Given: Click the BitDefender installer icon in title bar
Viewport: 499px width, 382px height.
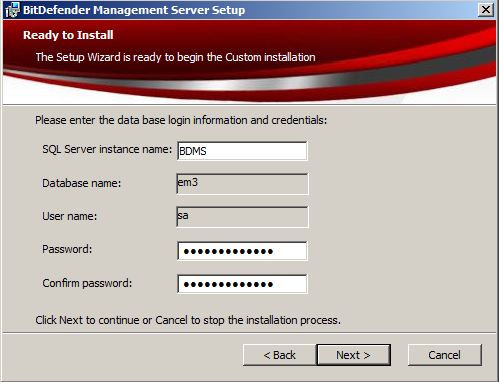Looking at the screenshot, I should tap(12, 10).
